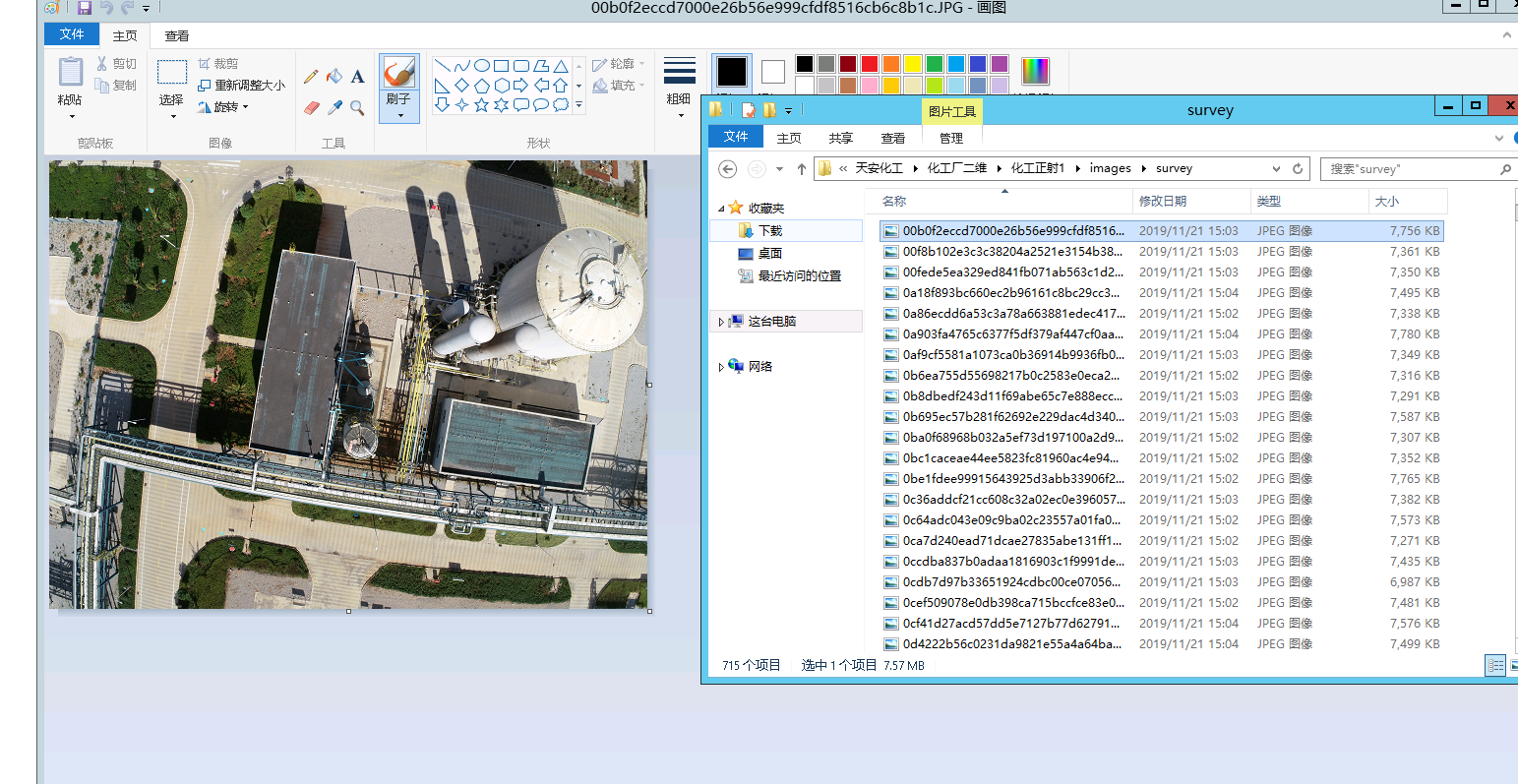Pick the Fill with color bucket tool
This screenshot has width=1518, height=784.
(x=334, y=77)
